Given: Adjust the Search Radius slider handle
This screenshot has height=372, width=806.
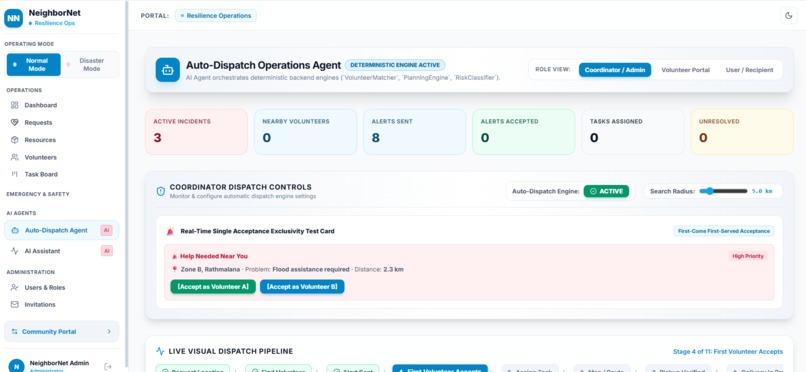Looking at the screenshot, I should 710,191.
